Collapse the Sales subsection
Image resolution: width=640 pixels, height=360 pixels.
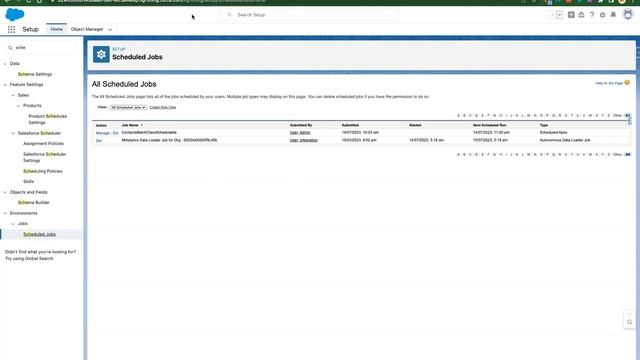pyautogui.click(x=13, y=95)
